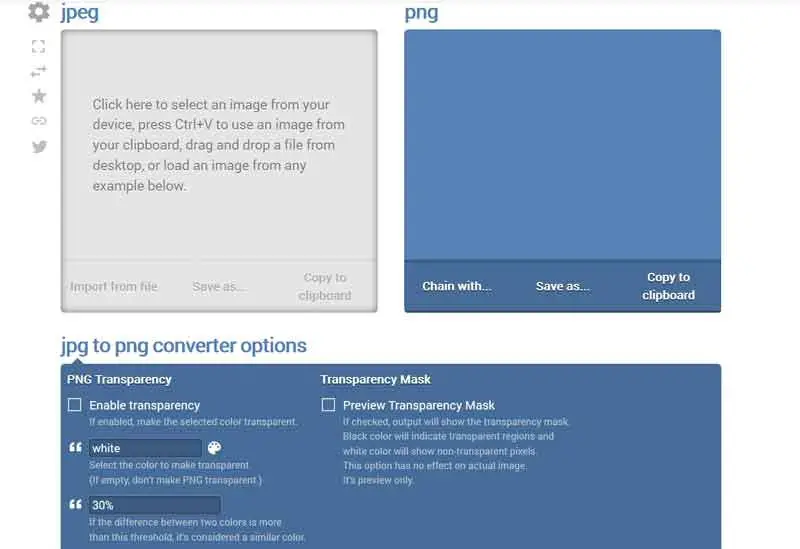Click the Twitter bird icon
The image size is (800, 549).
point(39,146)
